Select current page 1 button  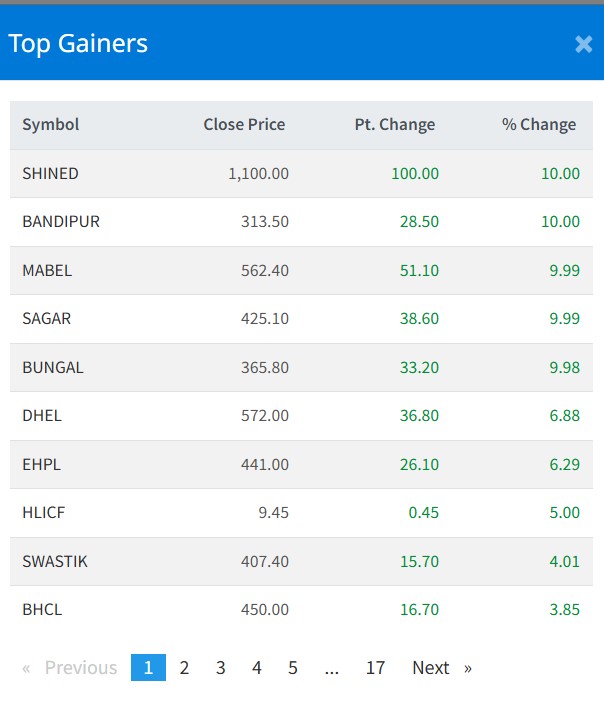point(148,668)
